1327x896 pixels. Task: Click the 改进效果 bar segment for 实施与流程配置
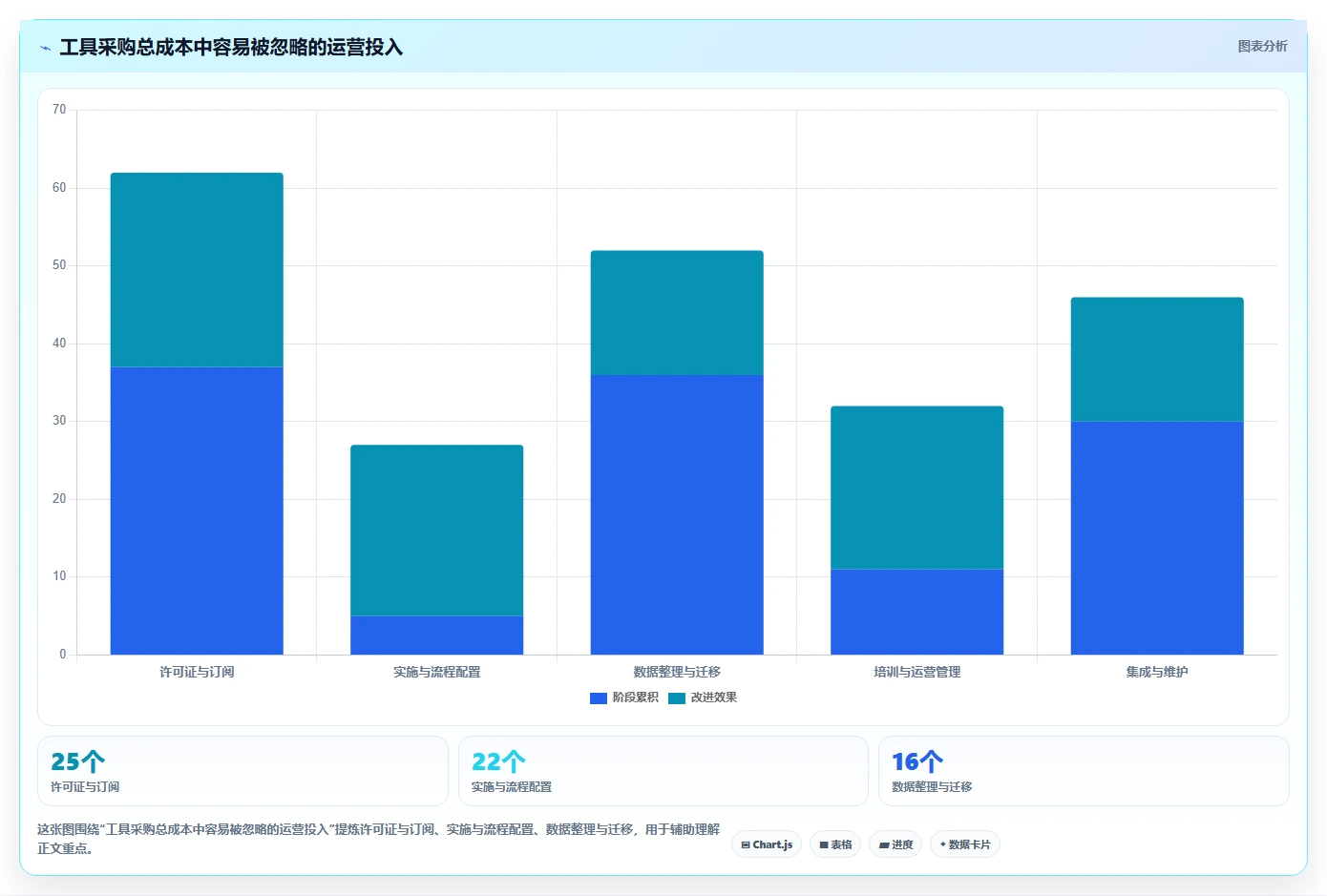tap(437, 531)
